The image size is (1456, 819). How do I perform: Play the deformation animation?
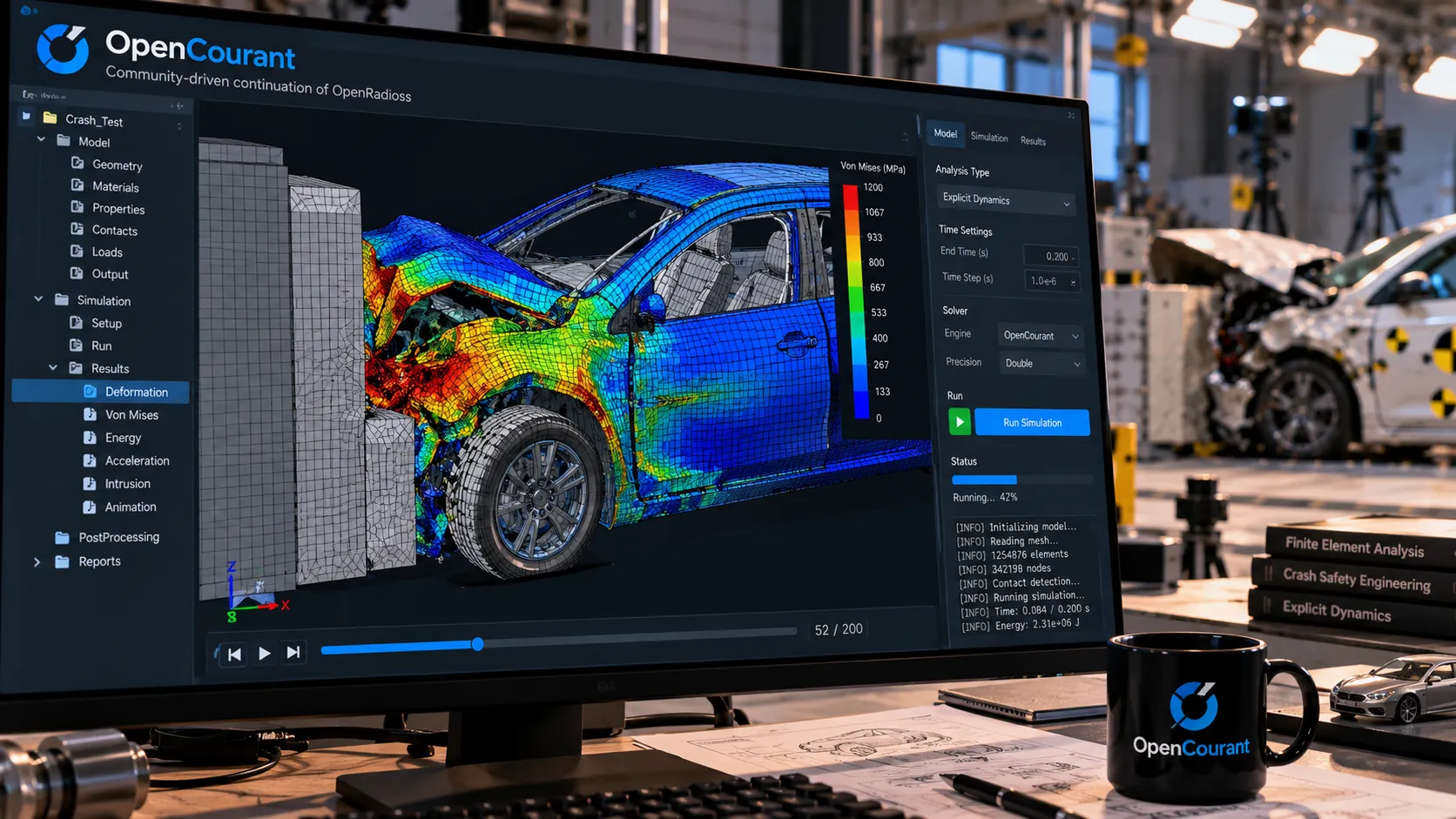point(265,653)
